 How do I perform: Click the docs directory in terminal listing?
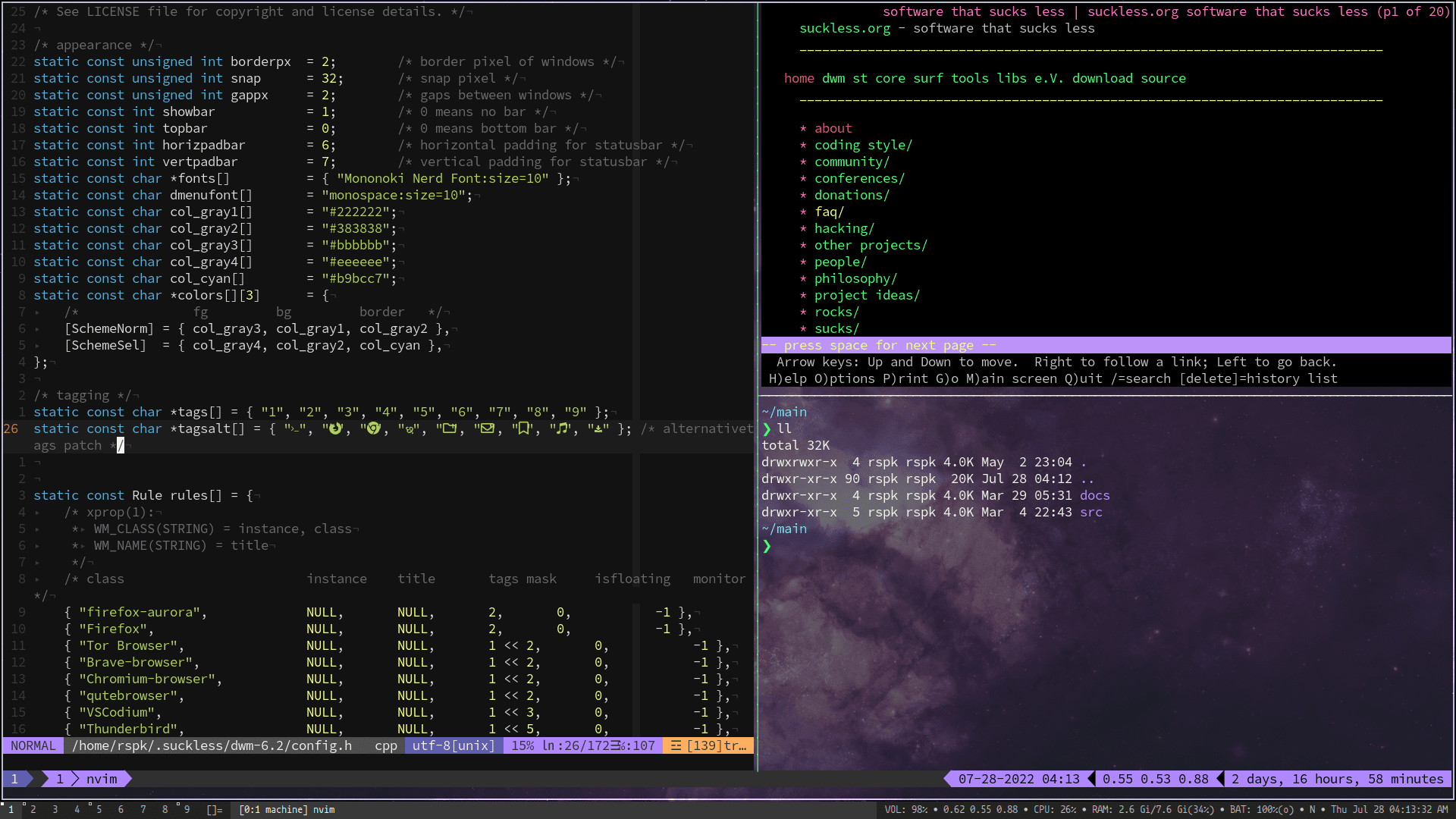tap(1094, 496)
